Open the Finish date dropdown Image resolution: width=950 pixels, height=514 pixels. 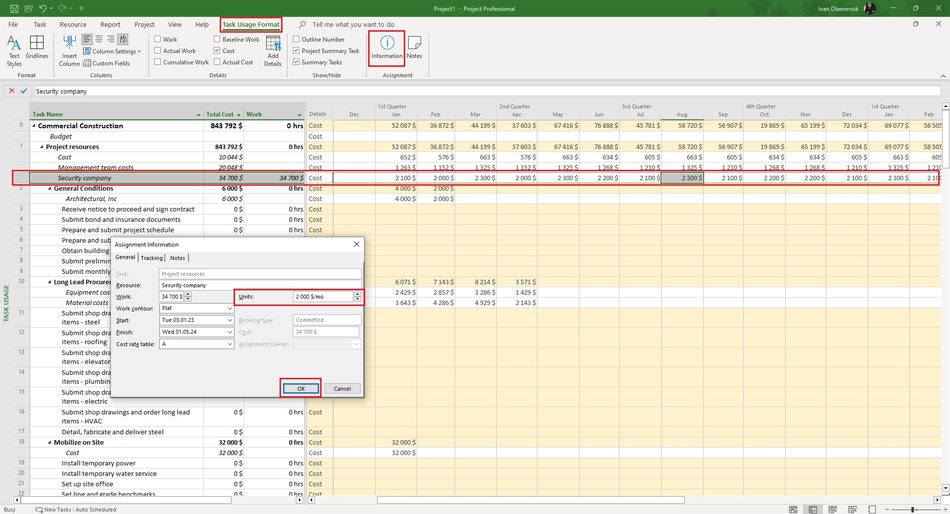tap(230, 332)
